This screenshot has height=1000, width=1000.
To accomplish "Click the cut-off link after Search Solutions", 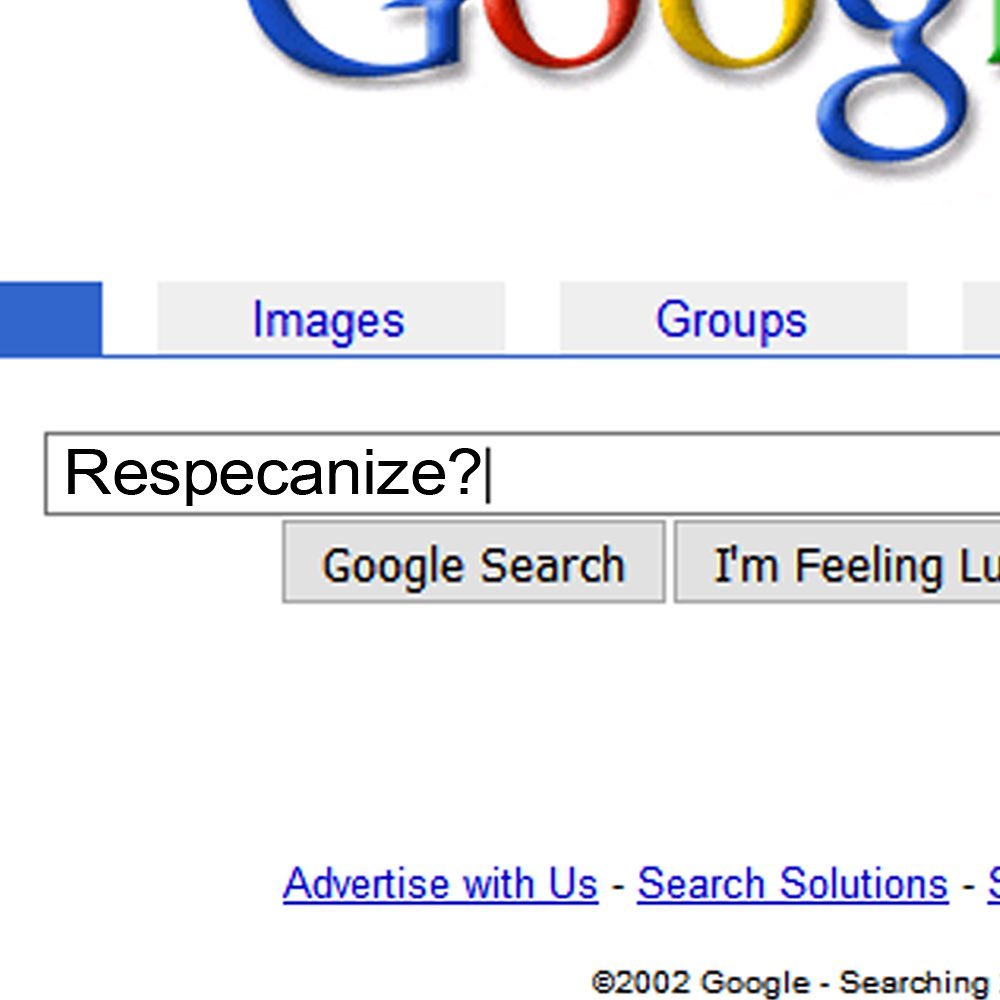I will tap(993, 884).
